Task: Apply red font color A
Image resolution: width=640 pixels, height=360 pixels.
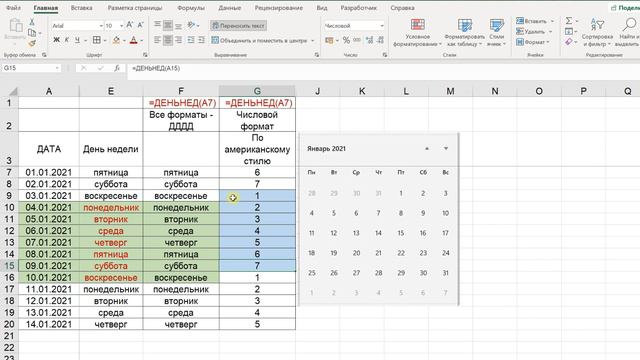Action: coord(133,40)
